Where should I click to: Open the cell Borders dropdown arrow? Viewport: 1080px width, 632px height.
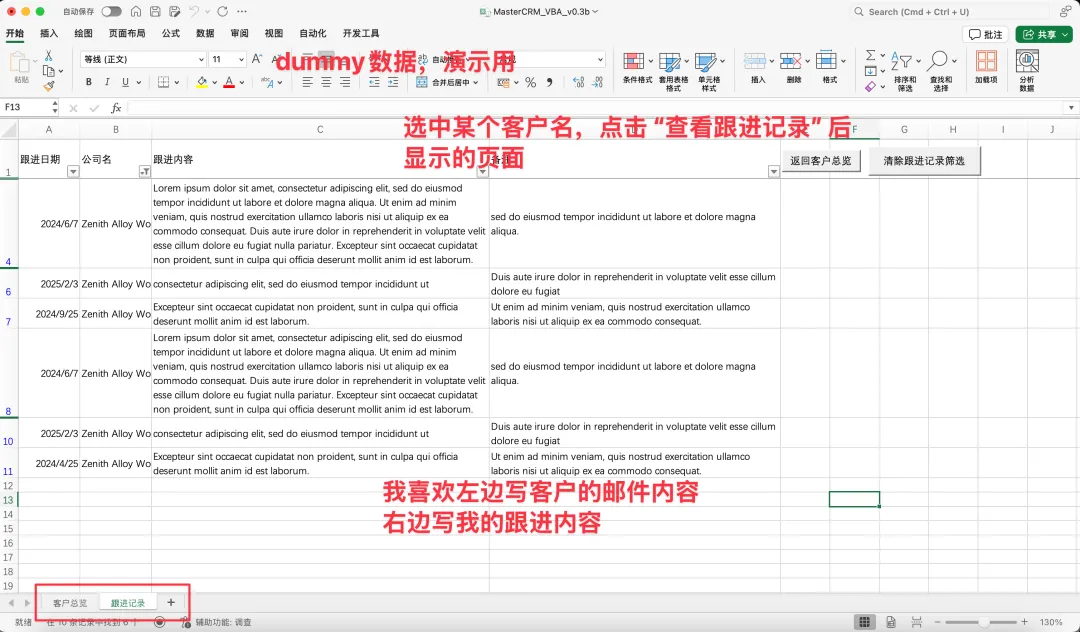tap(177, 83)
